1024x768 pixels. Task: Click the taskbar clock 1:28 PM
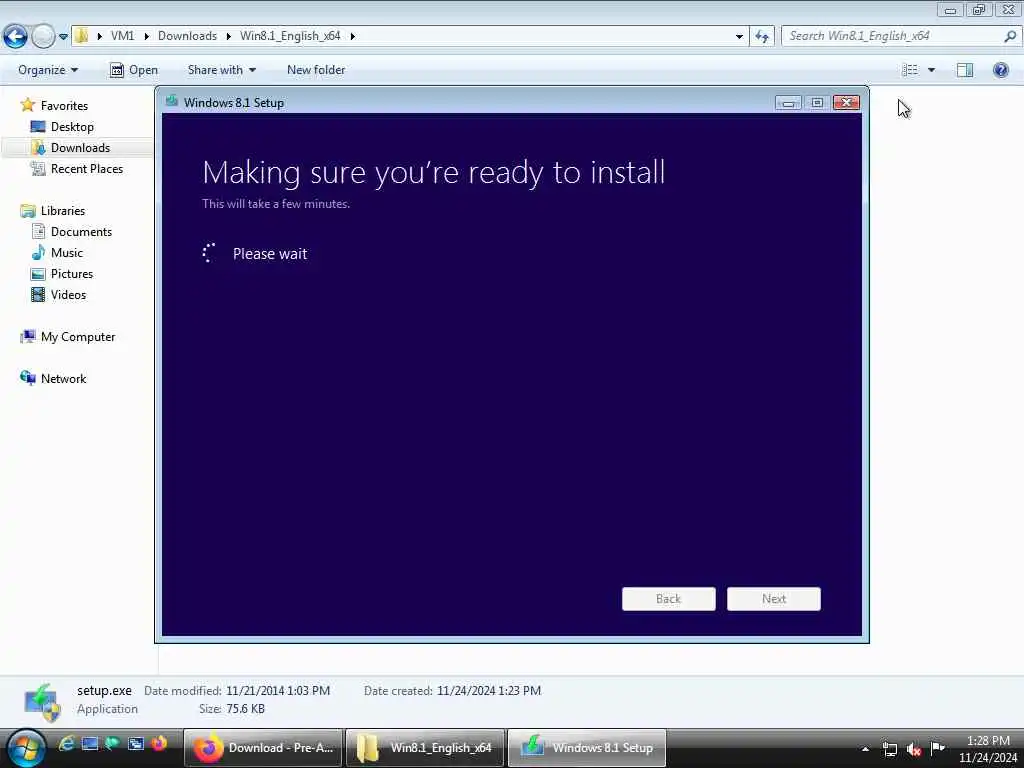[x=988, y=741]
